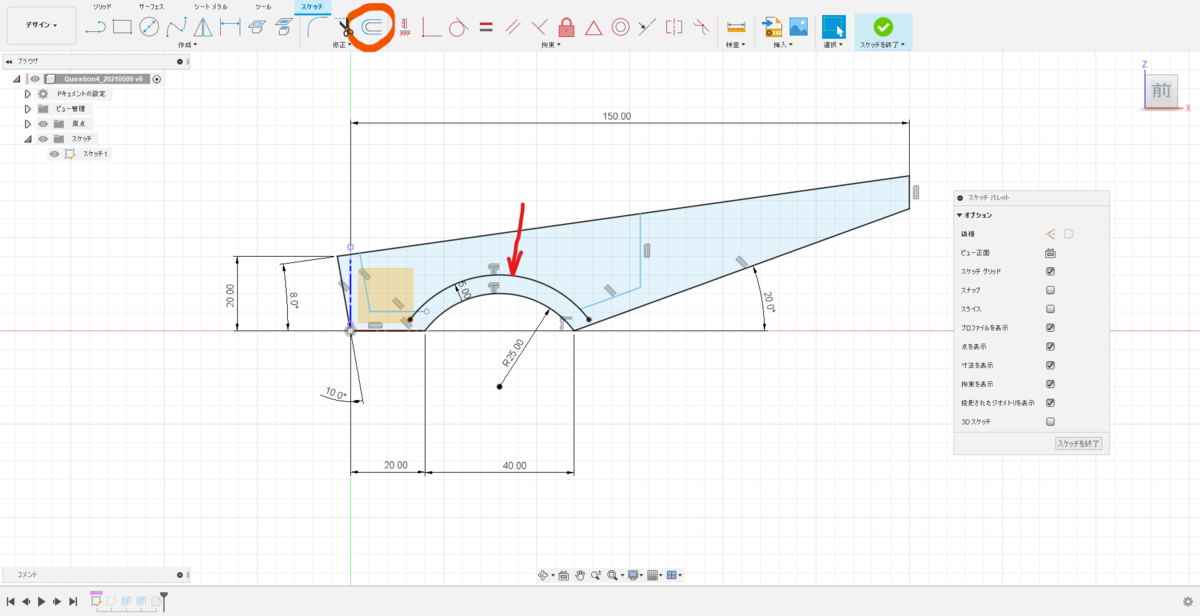Collapse the オプション section in palette

click(960, 215)
